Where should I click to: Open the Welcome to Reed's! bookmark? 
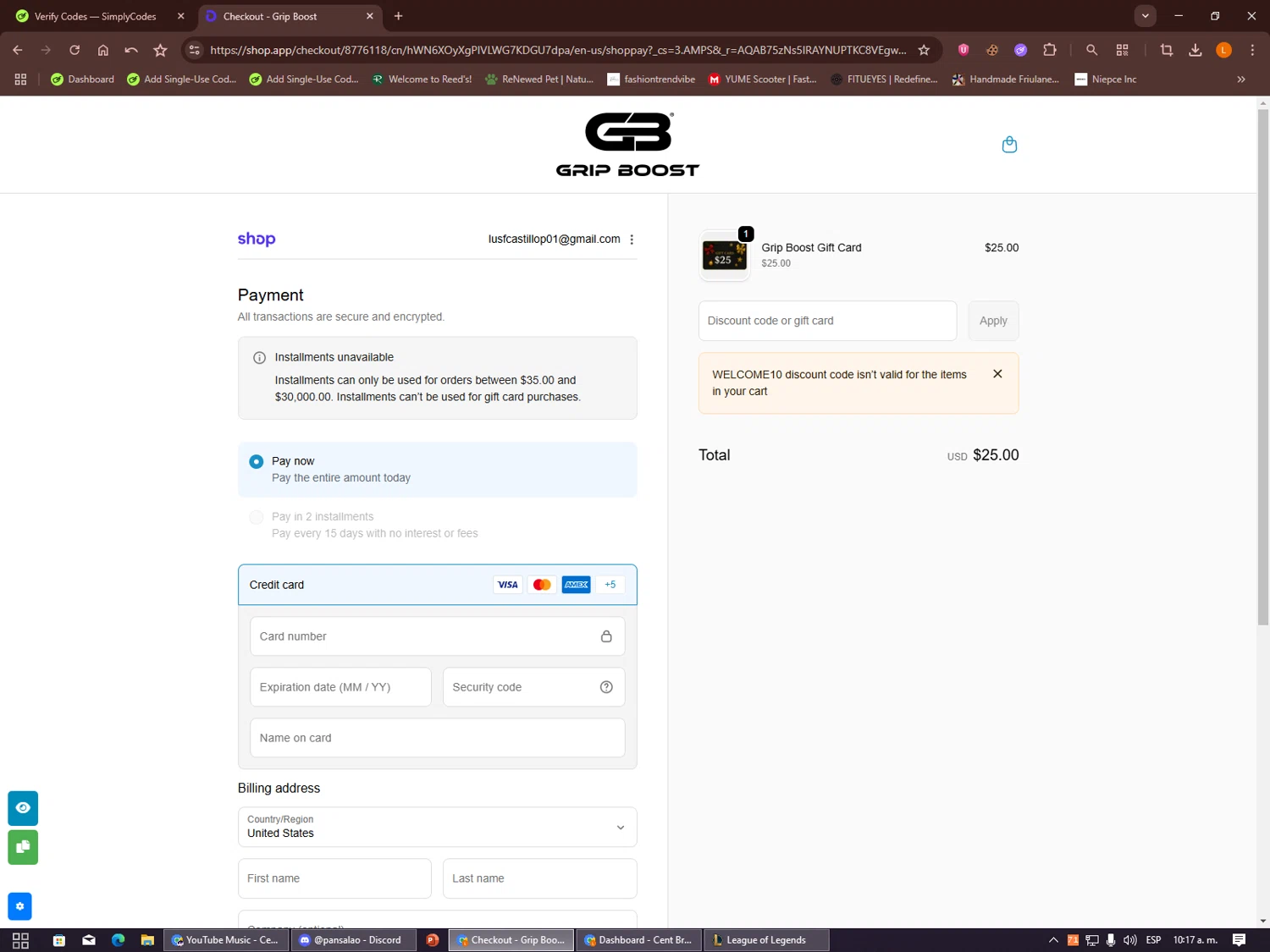[422, 80]
